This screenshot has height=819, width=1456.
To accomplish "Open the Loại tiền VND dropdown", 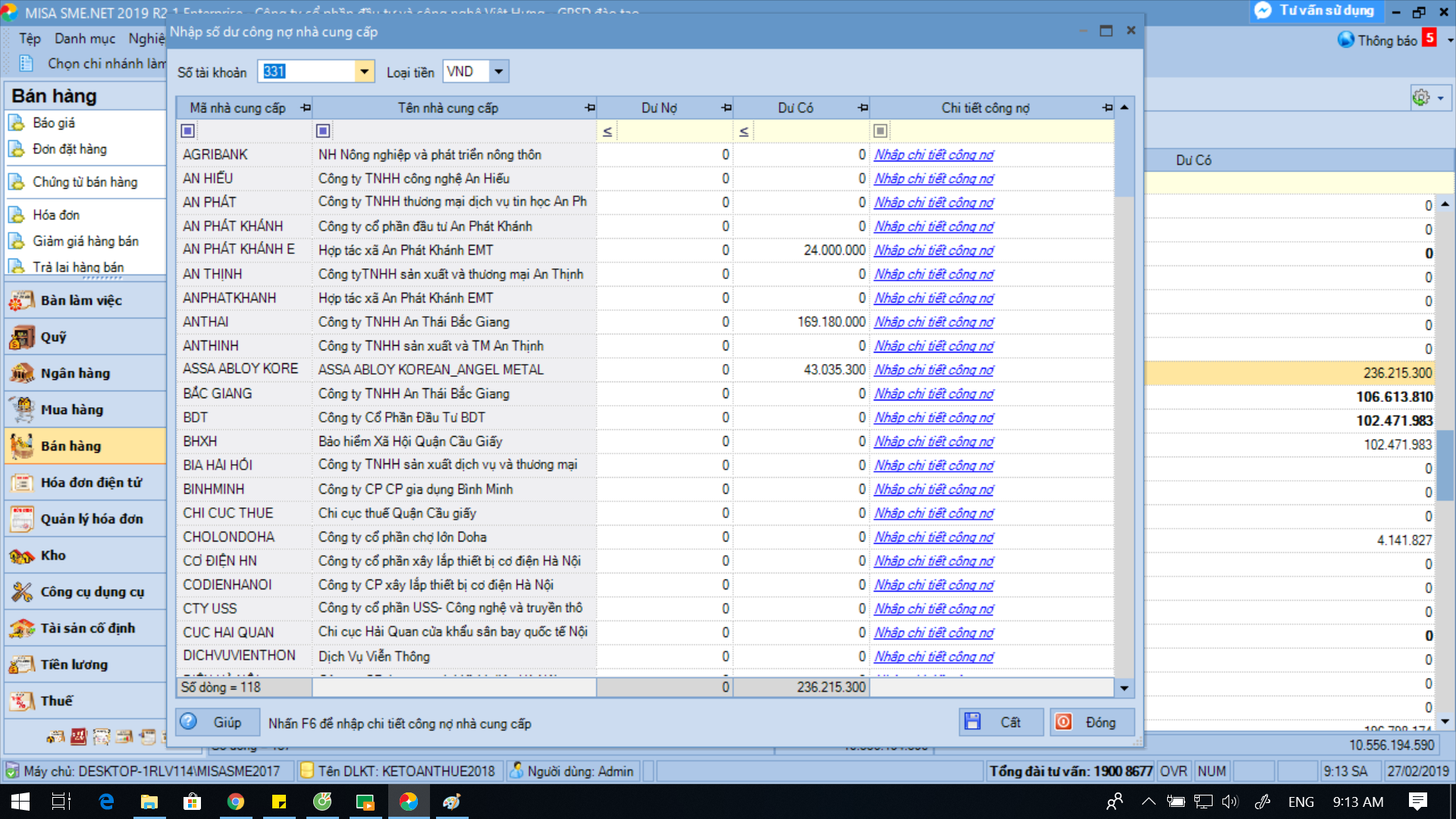I will point(498,72).
